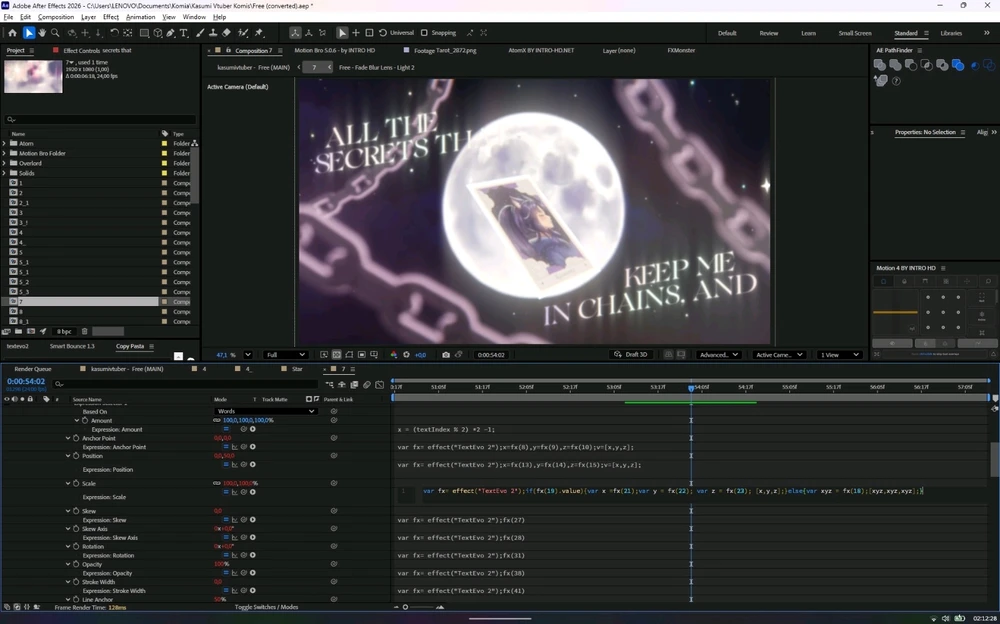This screenshot has width=1000, height=624.
Task: Open the Effect menu
Action: point(111,17)
